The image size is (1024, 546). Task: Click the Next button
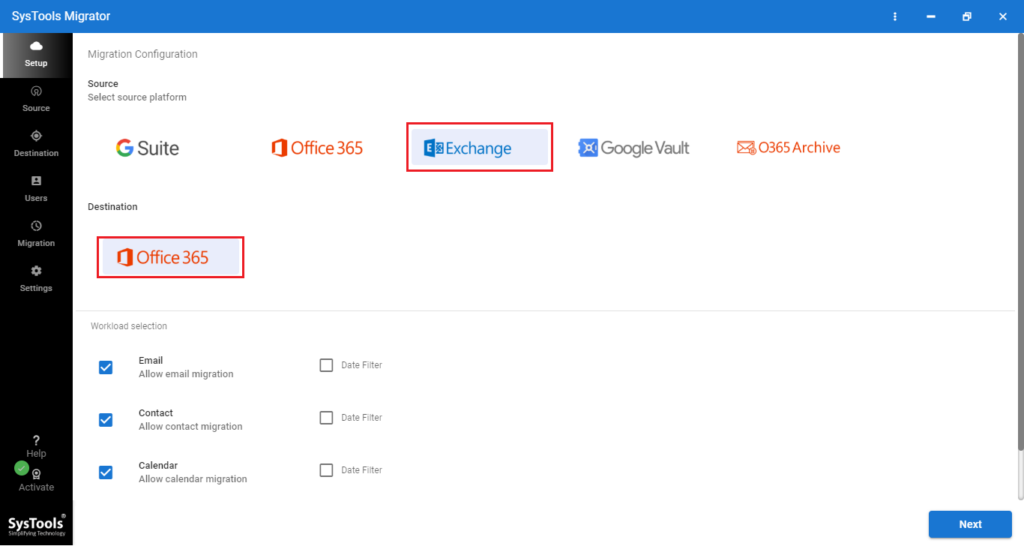969,524
